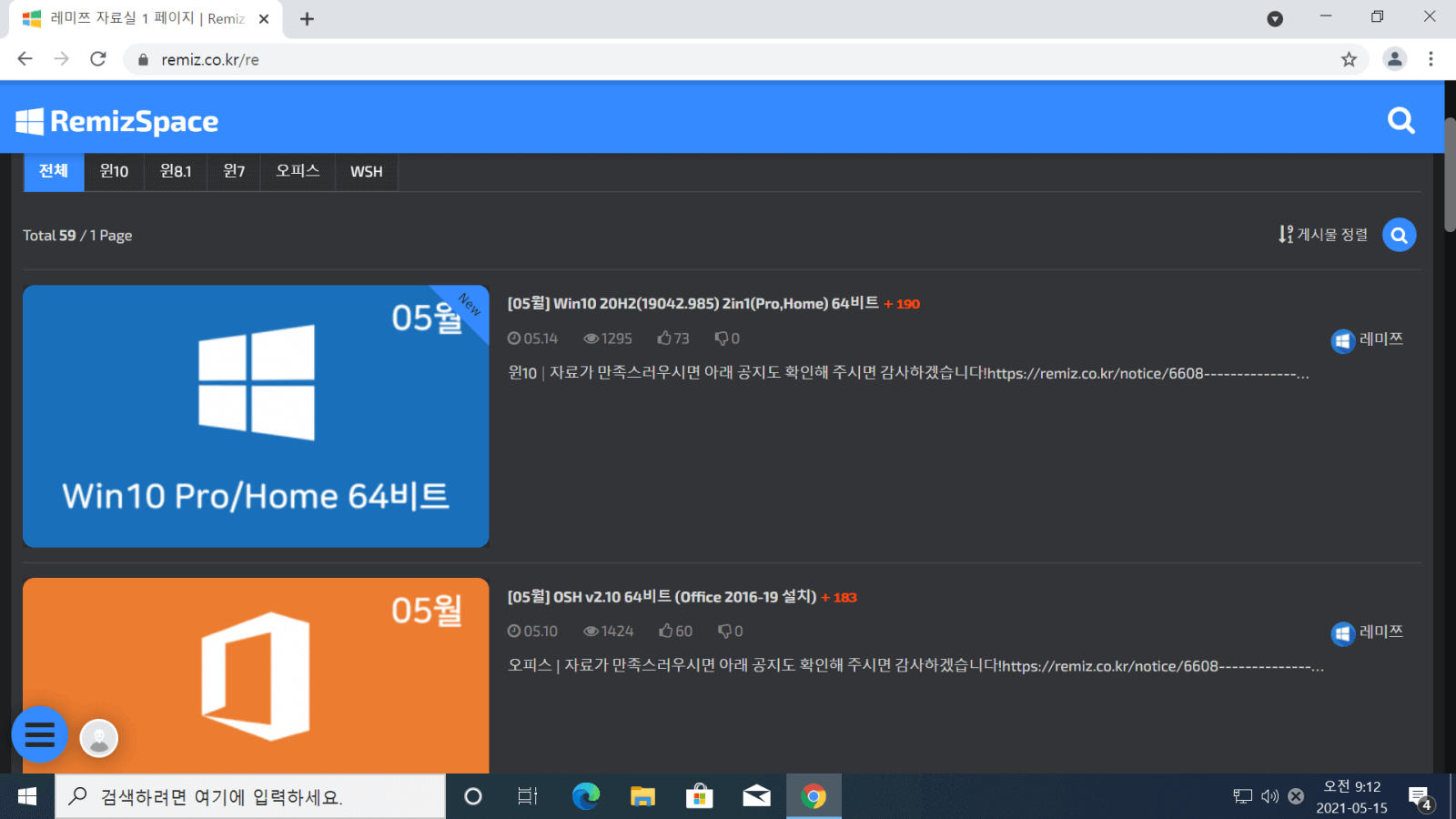Go back with the browser back arrow
Image resolution: width=1456 pixels, height=819 pixels.
click(25, 59)
